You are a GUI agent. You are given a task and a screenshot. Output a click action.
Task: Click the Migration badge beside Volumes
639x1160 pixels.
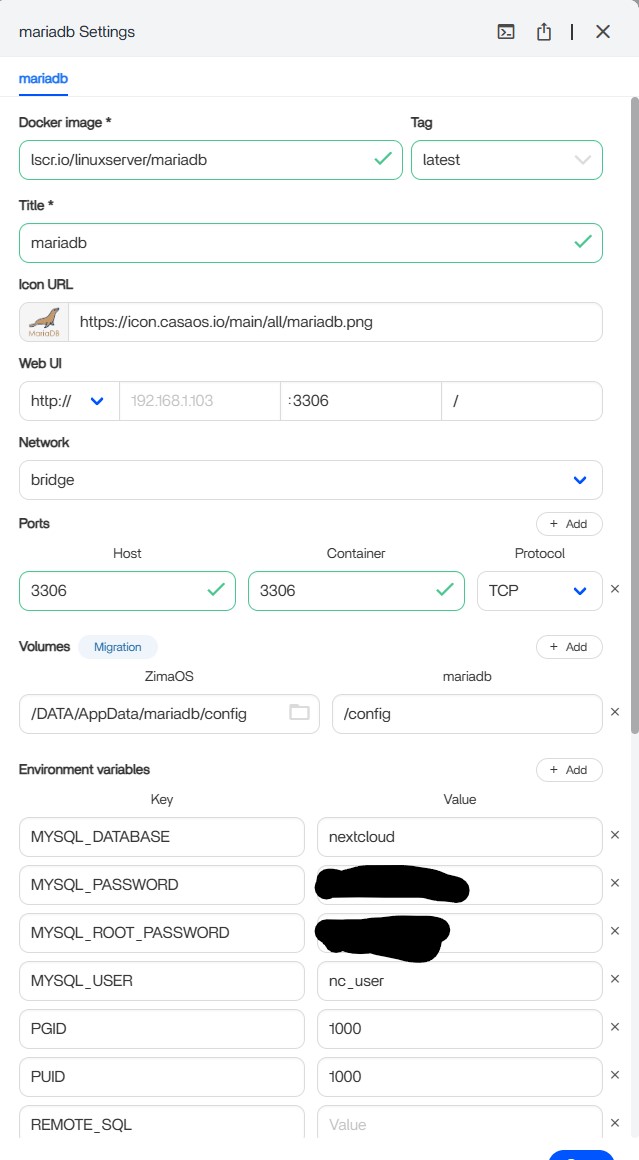118,647
